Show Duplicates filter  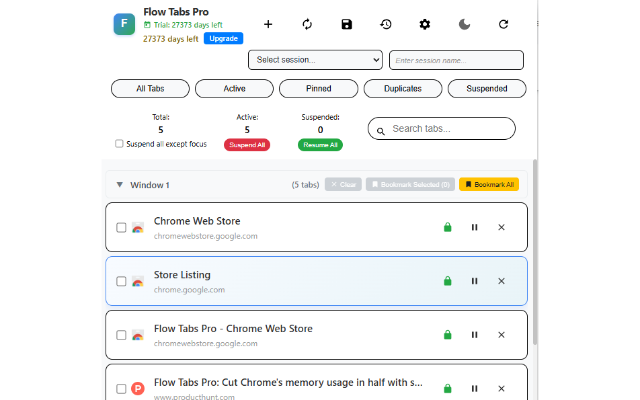click(403, 89)
